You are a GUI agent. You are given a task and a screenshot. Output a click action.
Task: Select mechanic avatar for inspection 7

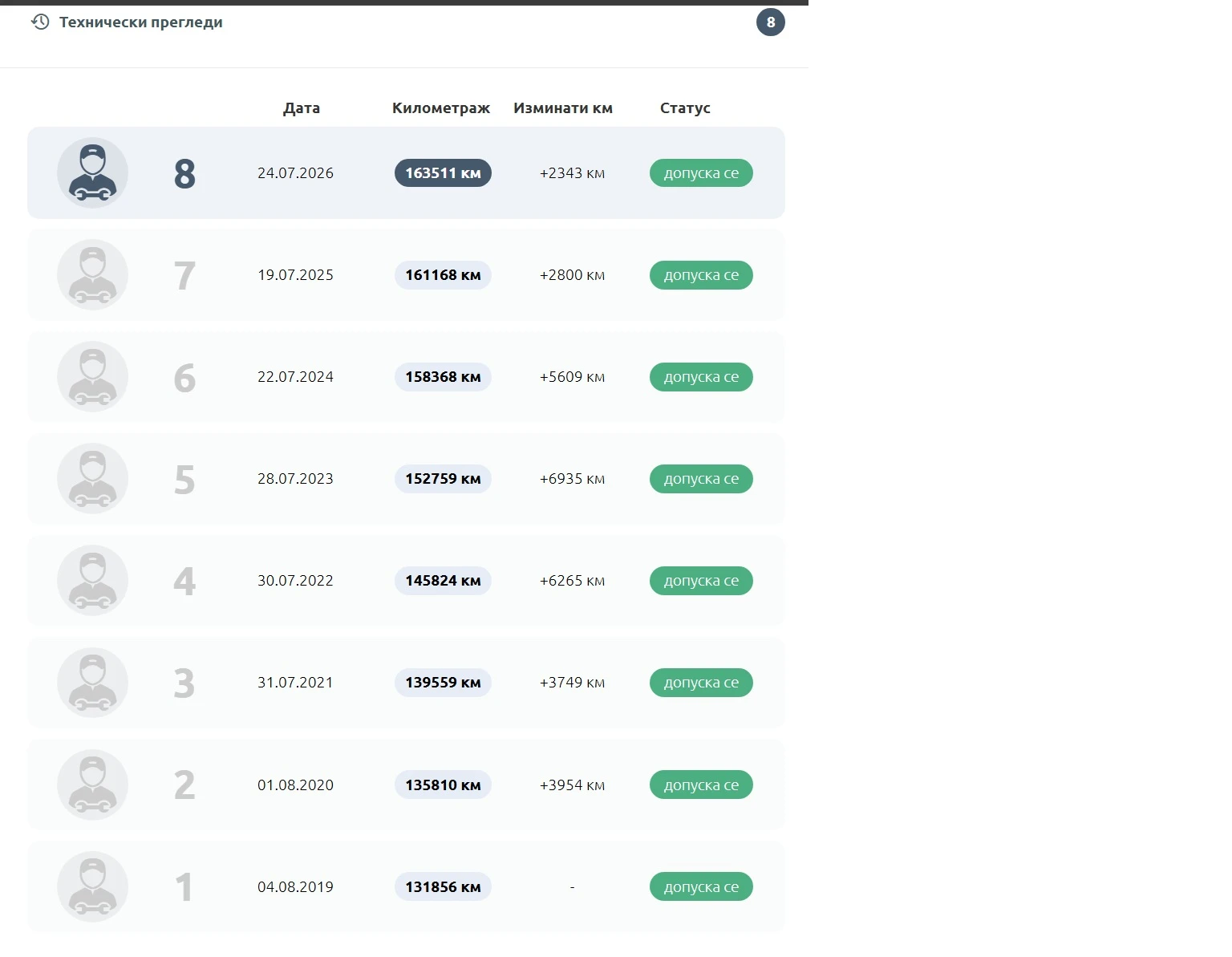(x=92, y=274)
